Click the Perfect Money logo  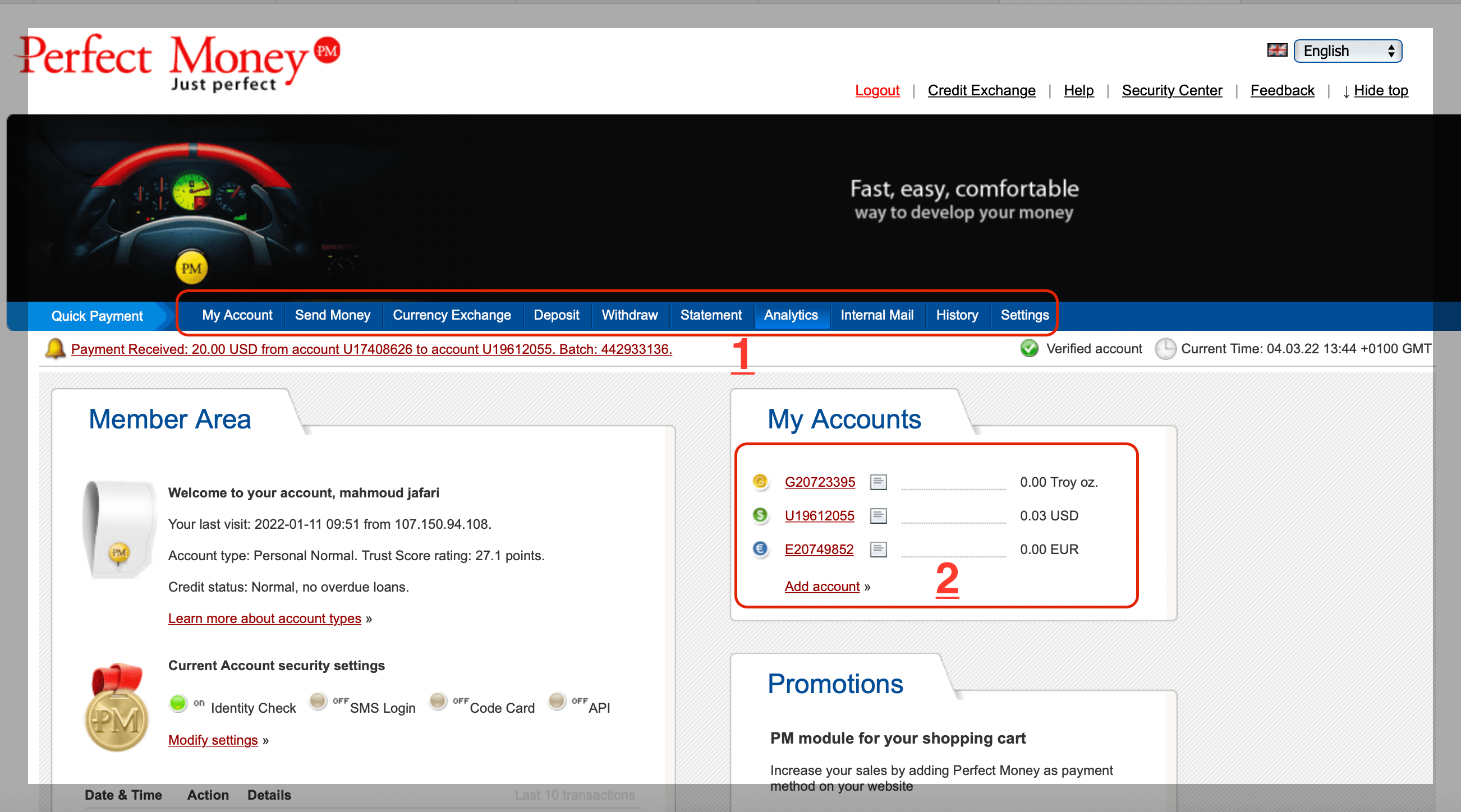pos(178,62)
